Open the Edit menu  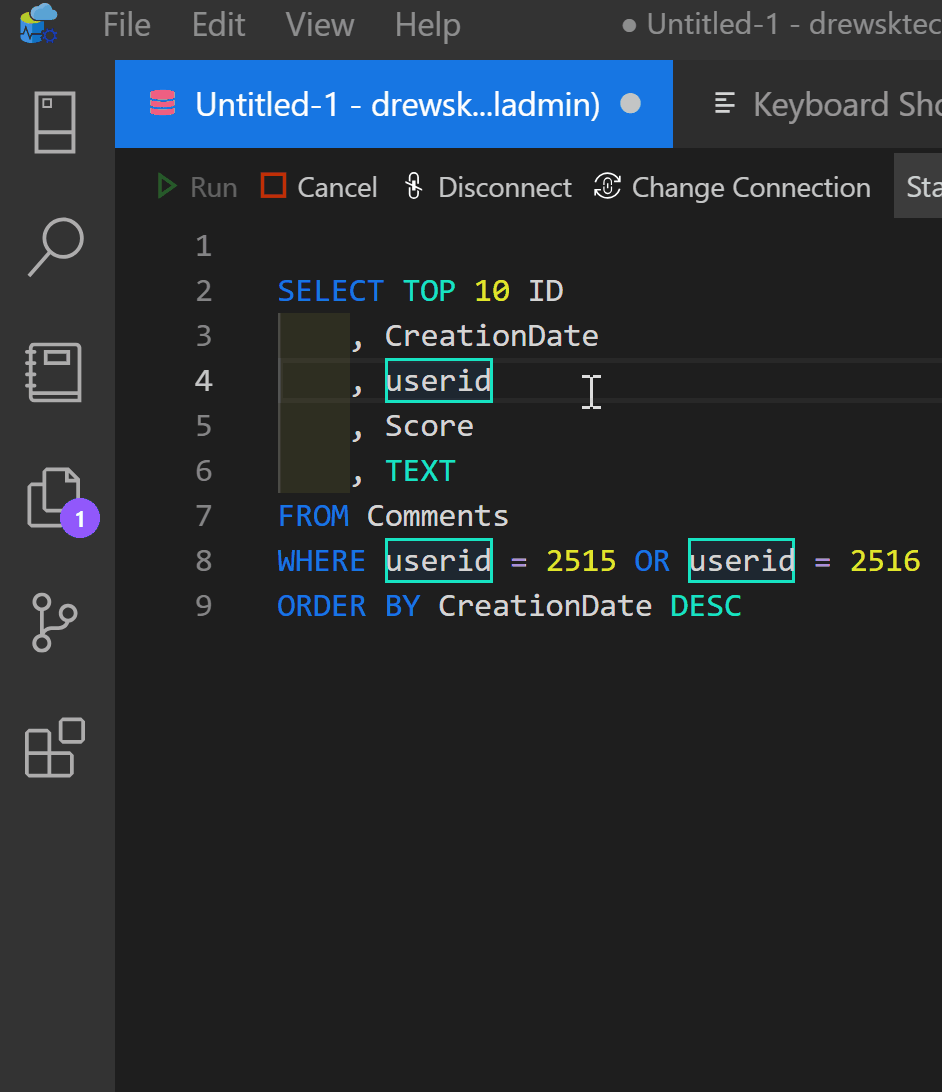point(218,24)
